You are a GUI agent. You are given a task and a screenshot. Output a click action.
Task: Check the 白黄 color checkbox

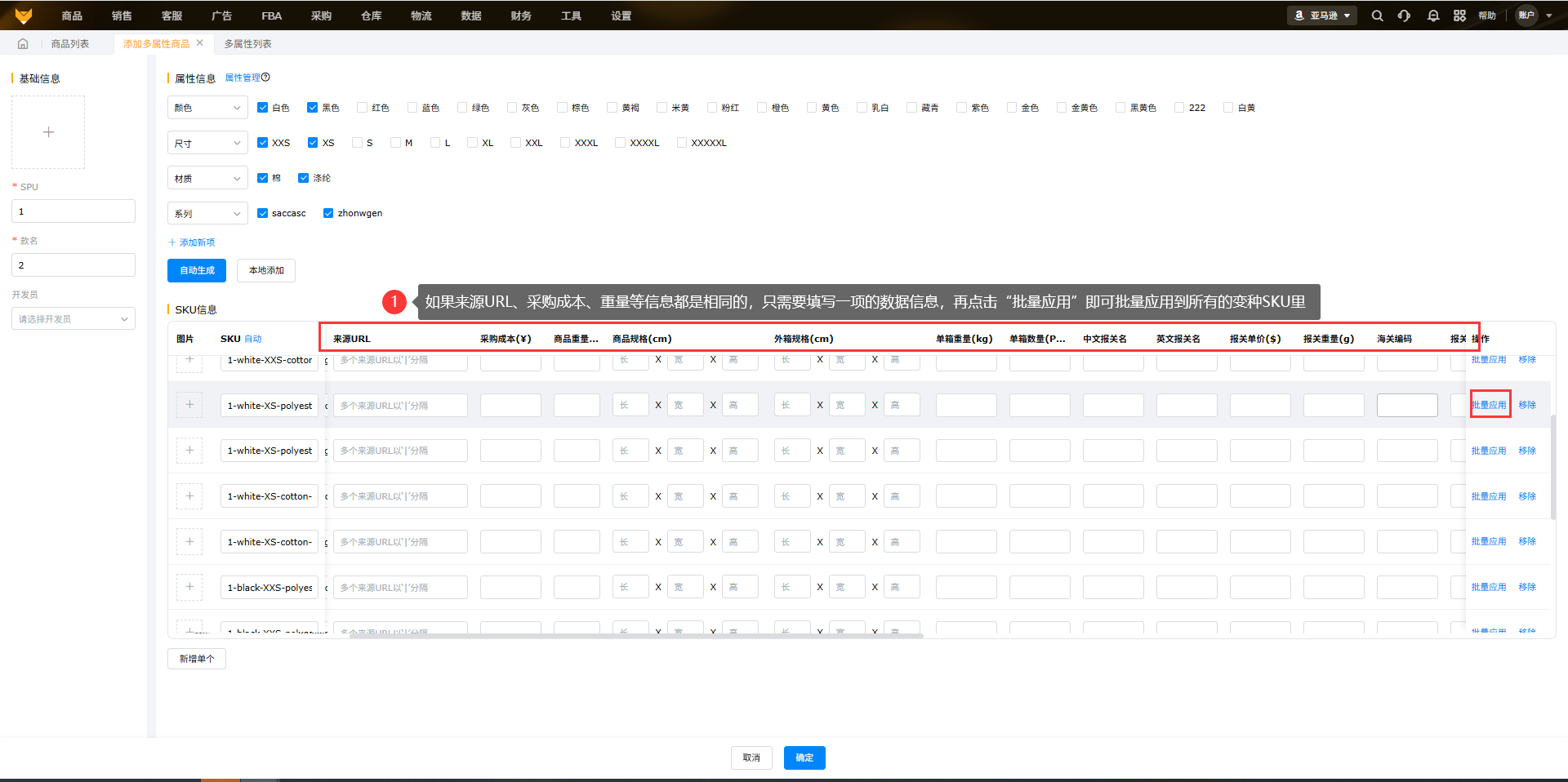click(1228, 108)
